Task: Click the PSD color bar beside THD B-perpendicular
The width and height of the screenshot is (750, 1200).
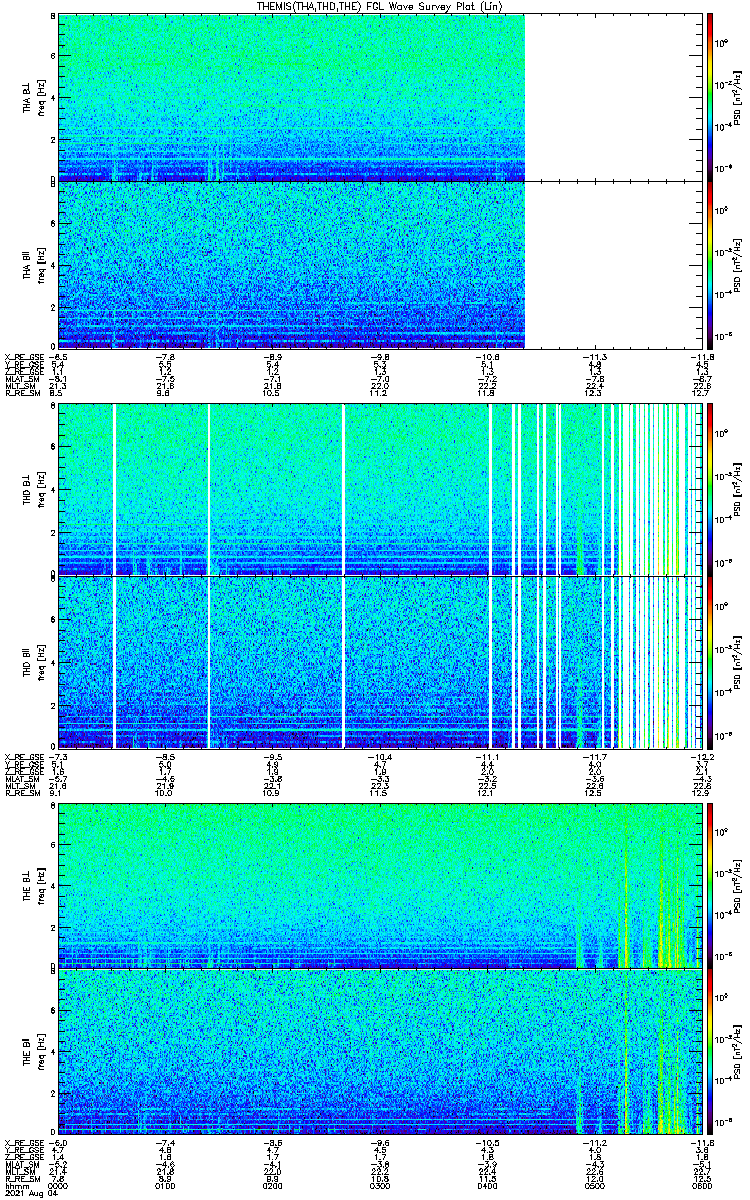Action: 710,489
